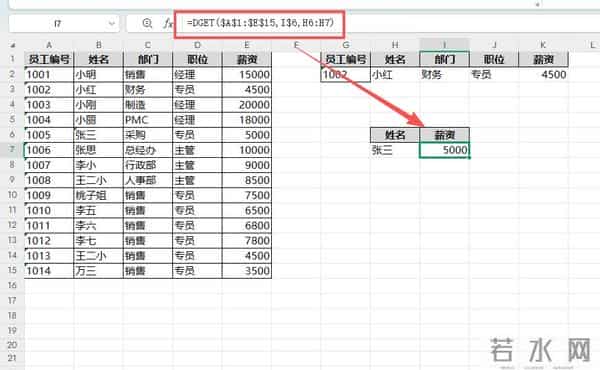
Task: Click cell 张三 in column H
Action: tap(395, 150)
